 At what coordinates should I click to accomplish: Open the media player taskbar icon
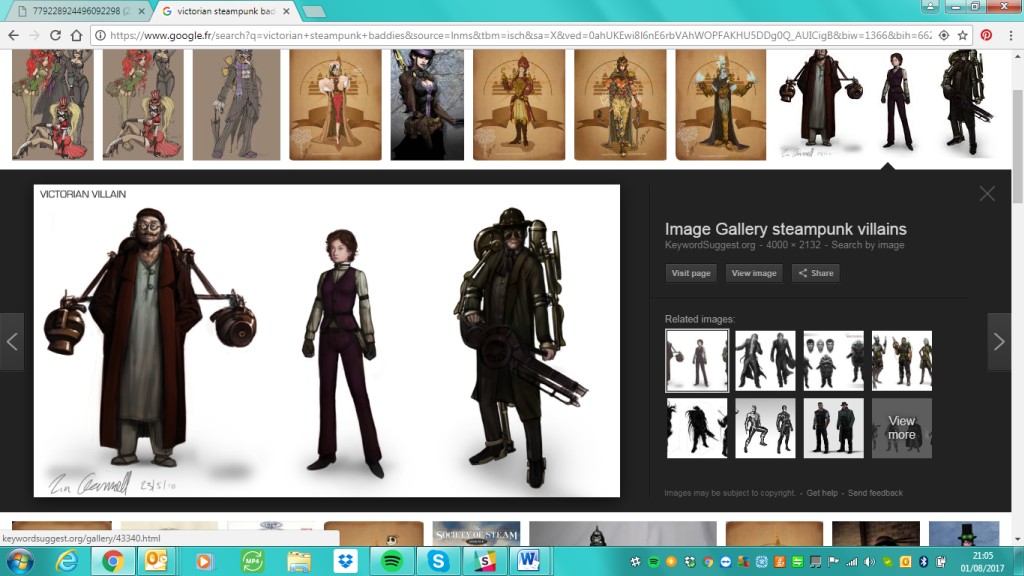[x=204, y=562]
